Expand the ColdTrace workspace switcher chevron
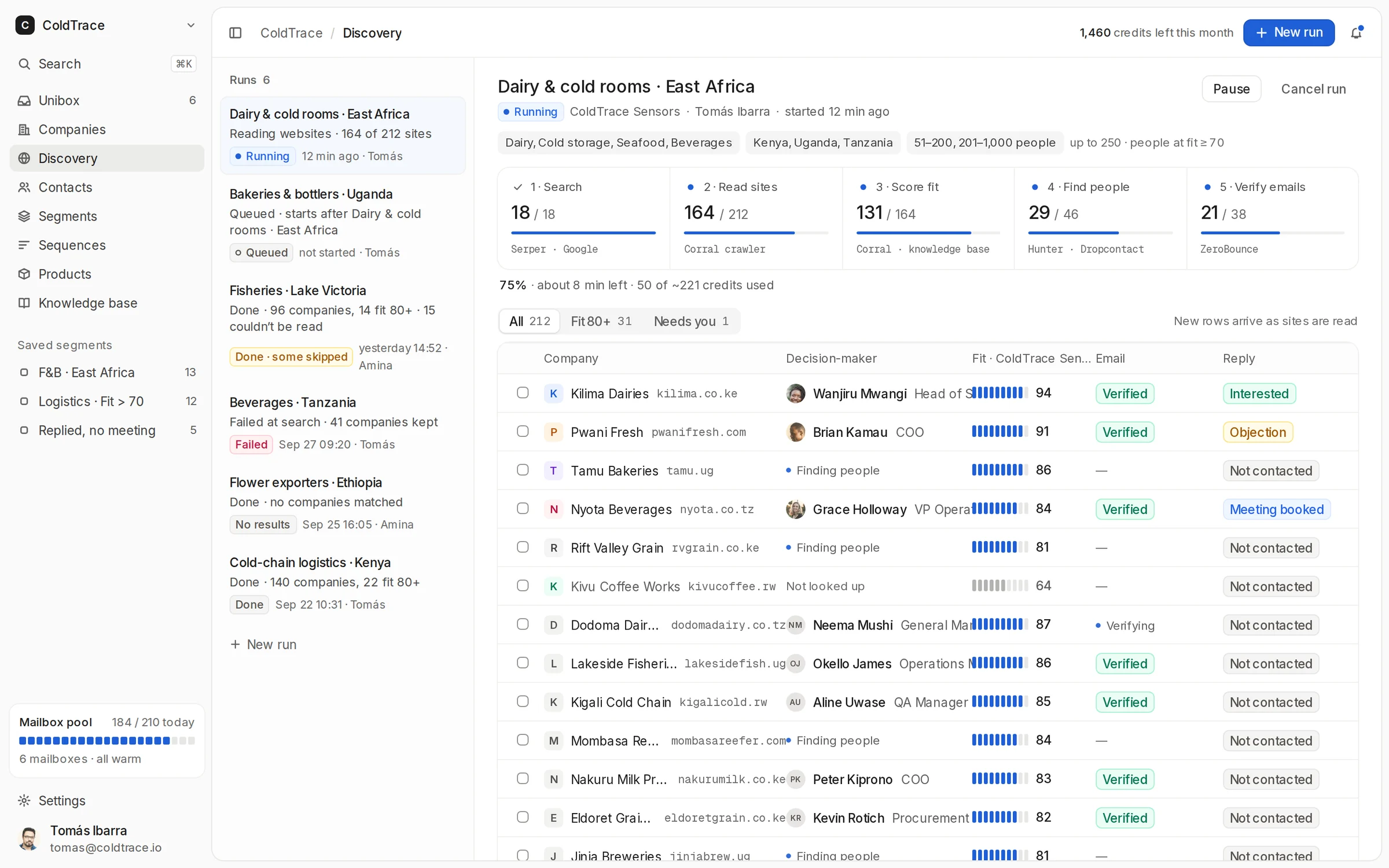 [191, 25]
